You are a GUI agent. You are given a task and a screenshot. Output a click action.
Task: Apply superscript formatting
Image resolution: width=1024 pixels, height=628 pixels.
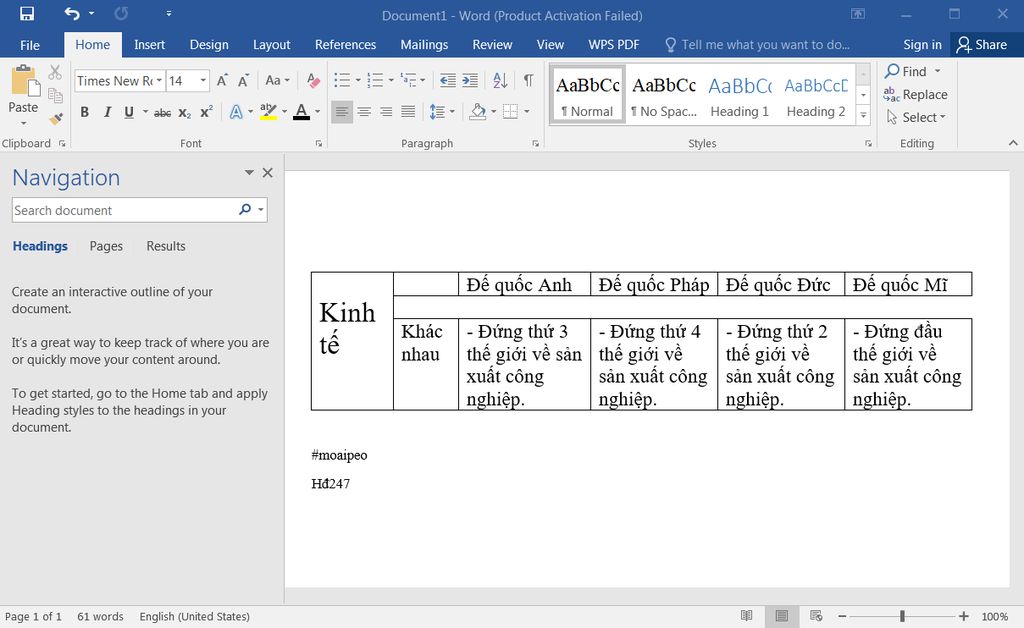pos(206,112)
